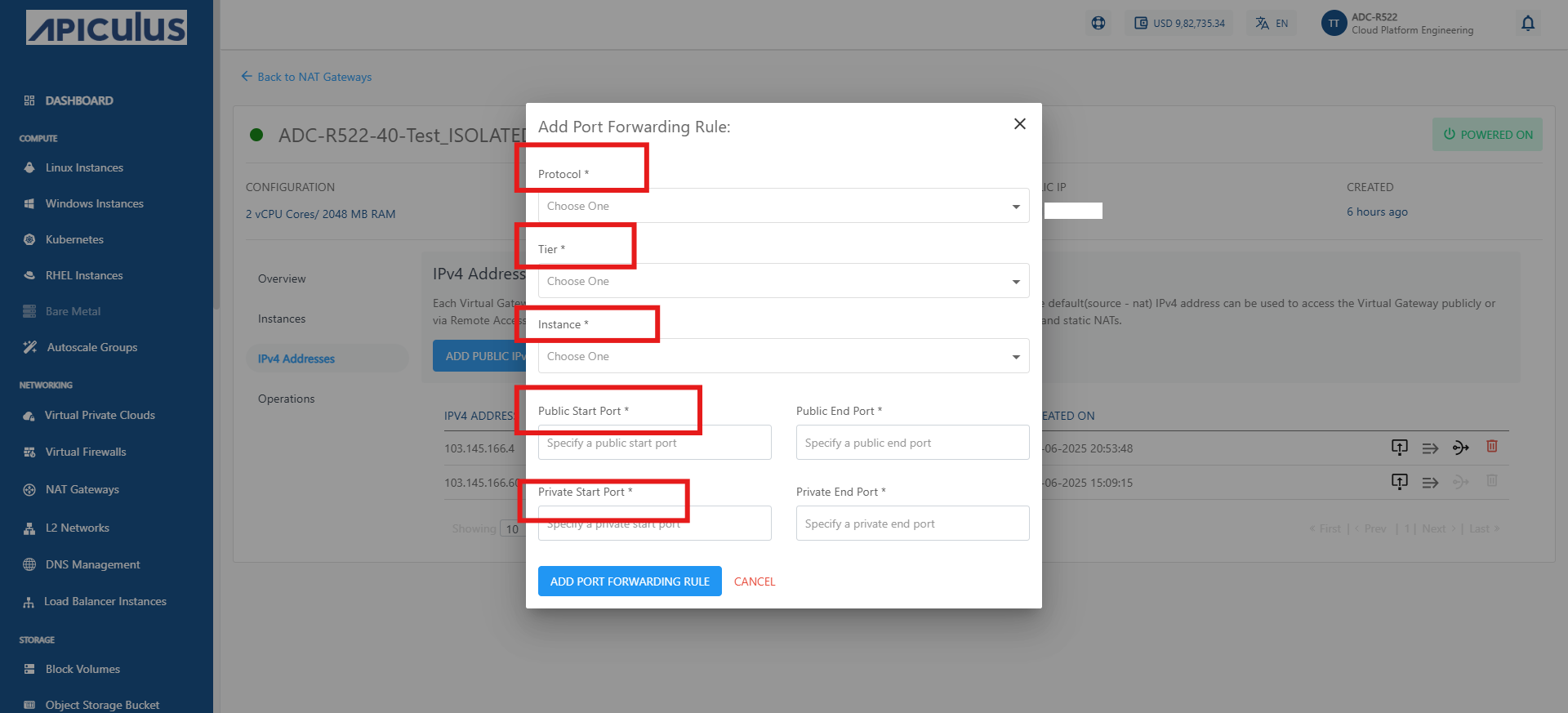Select the NAT Gateways menu item

tap(82, 489)
